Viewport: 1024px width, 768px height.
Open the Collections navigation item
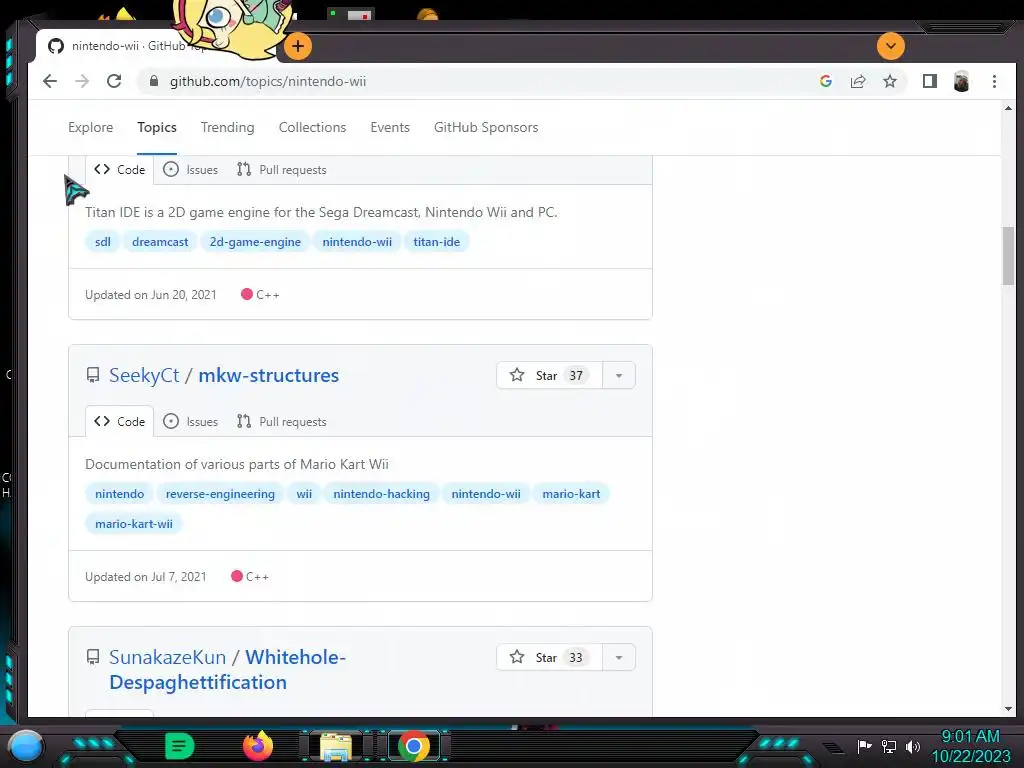tap(312, 127)
